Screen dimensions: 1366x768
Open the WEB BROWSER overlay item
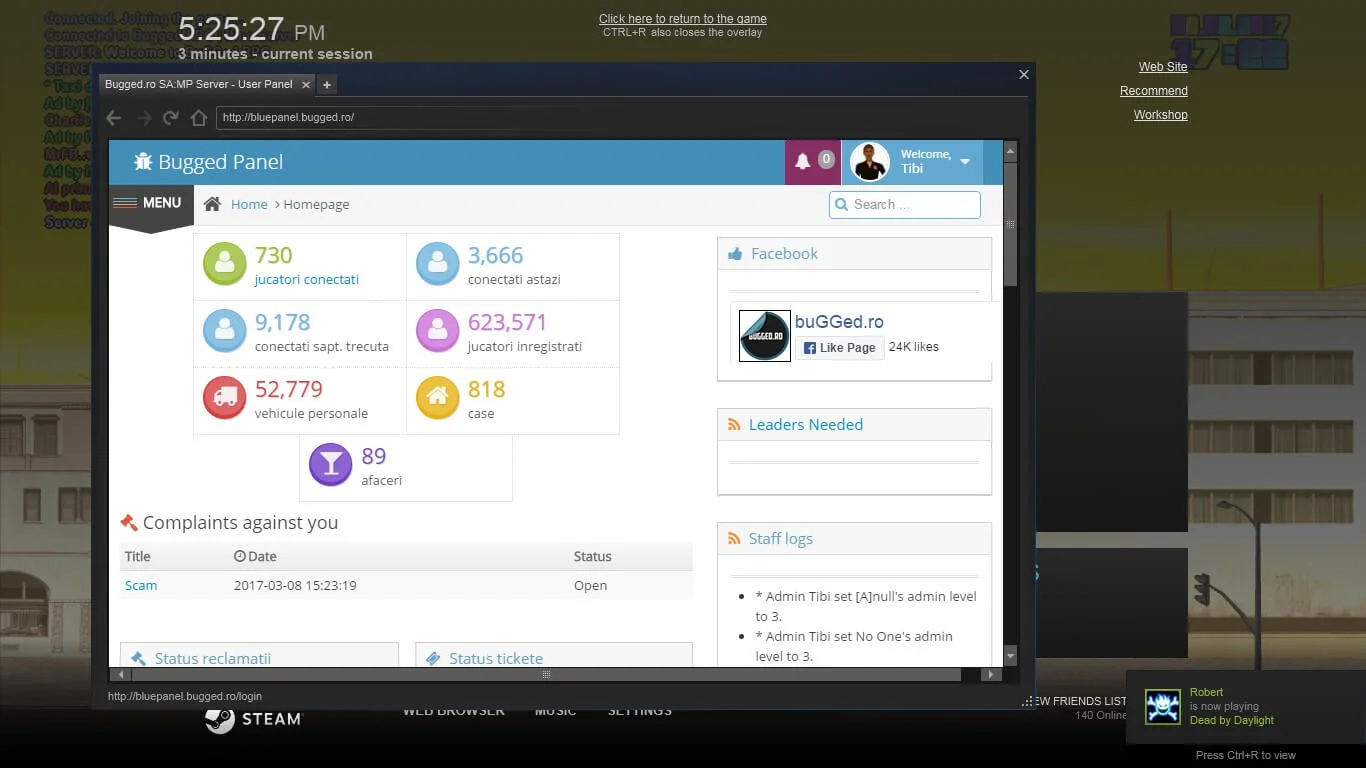pyautogui.click(x=454, y=711)
